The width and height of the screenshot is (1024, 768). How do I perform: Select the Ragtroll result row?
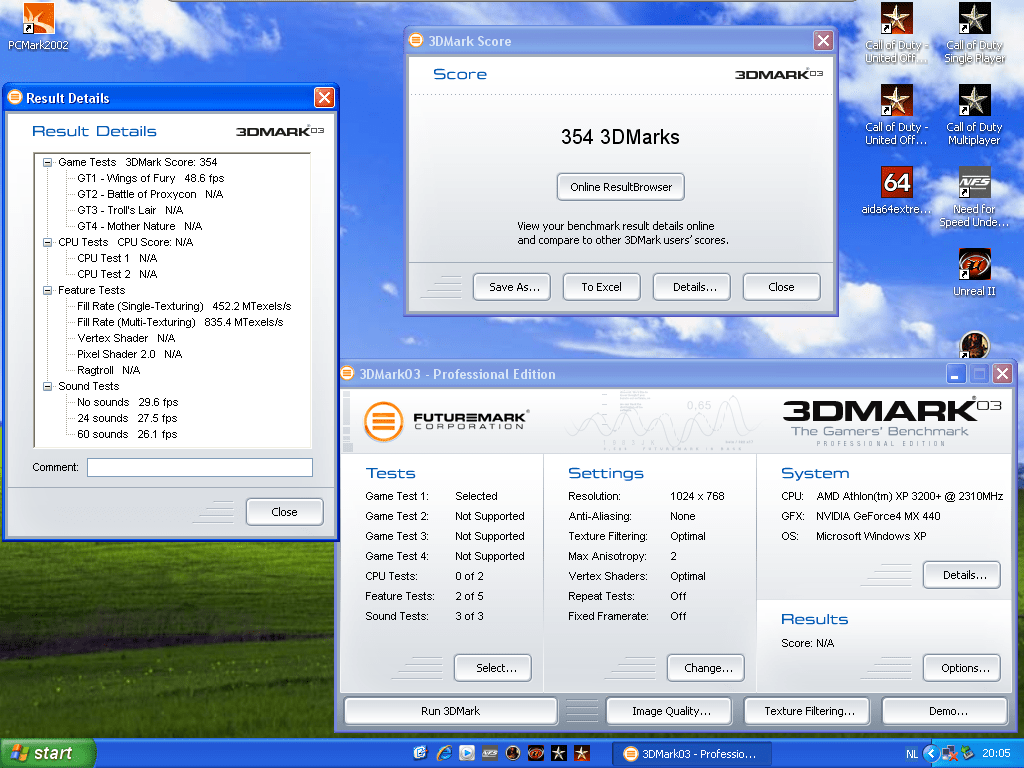[108, 370]
